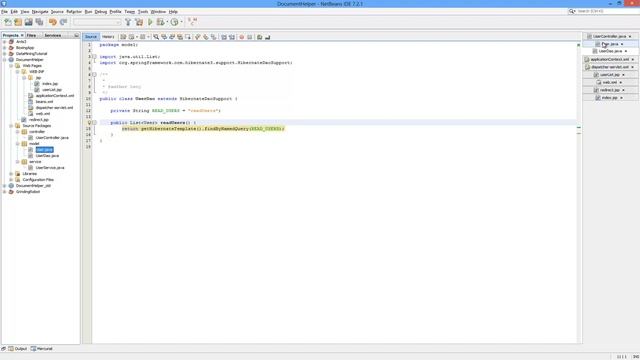Minimize the Projects panel with its corner icon
The width and height of the screenshot is (640, 360).
pos(76,36)
